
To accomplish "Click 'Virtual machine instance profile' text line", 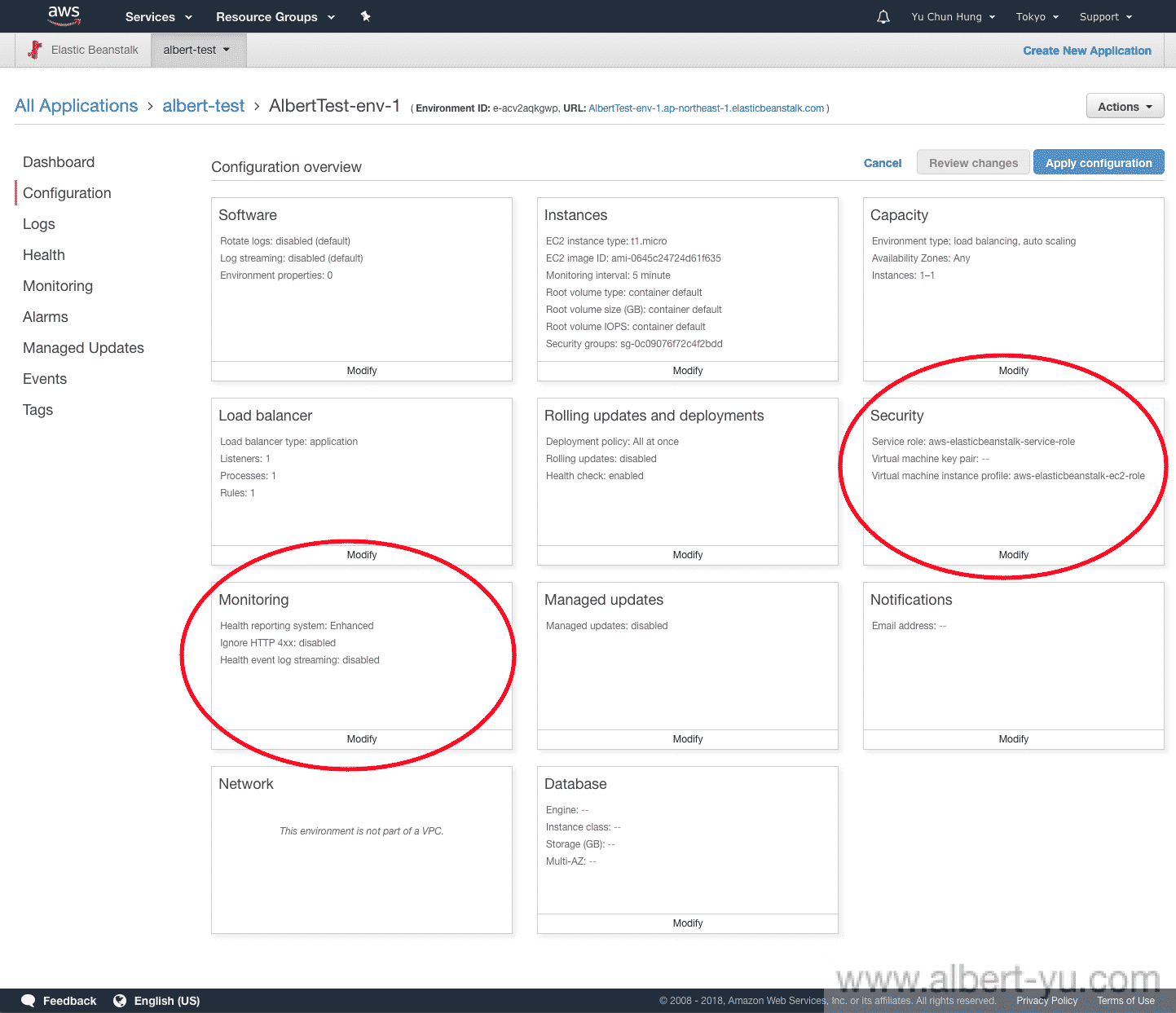I will point(1008,476).
